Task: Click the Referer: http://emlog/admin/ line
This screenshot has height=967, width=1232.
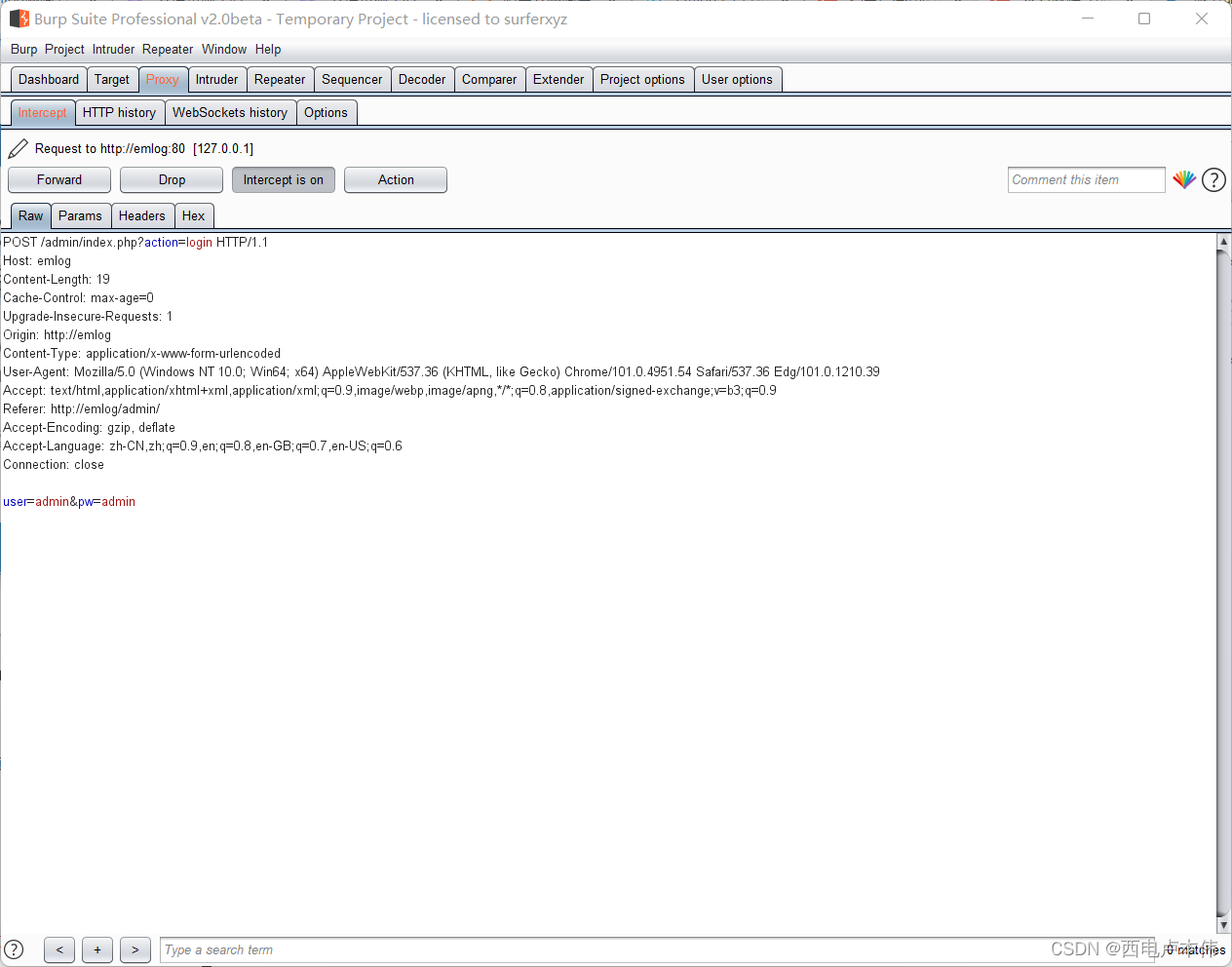Action: coord(82,409)
